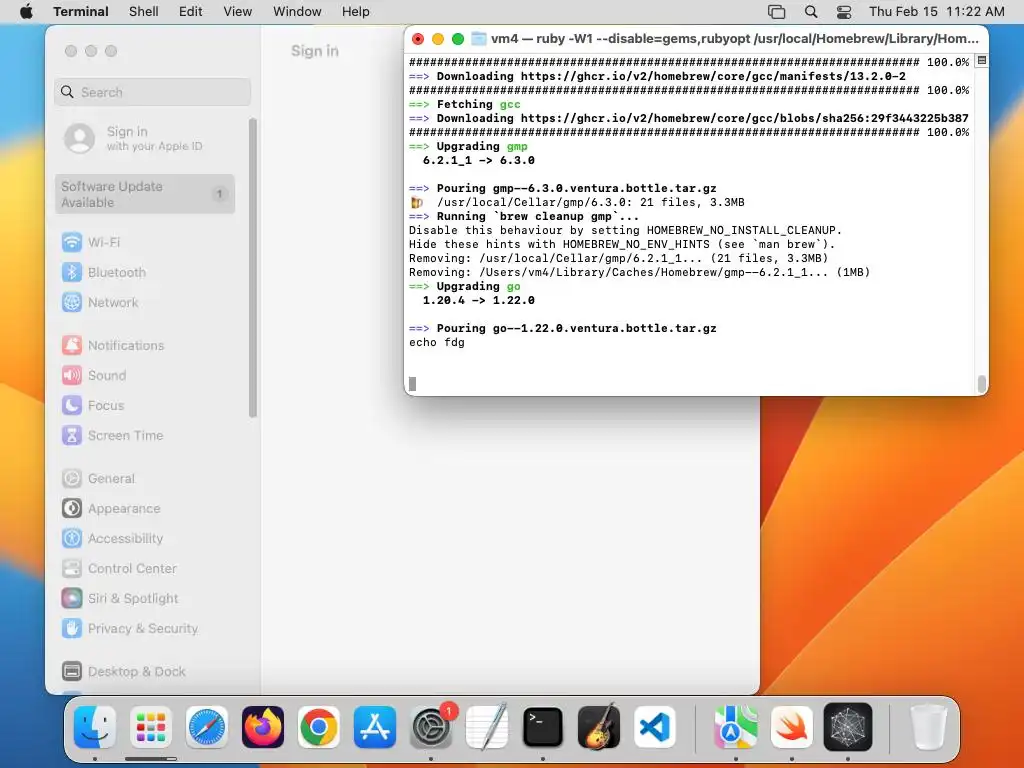Image resolution: width=1024 pixels, height=768 pixels.
Task: Click the '6.2.1_1 -> 6.3.0' version text
Action: click(479, 161)
